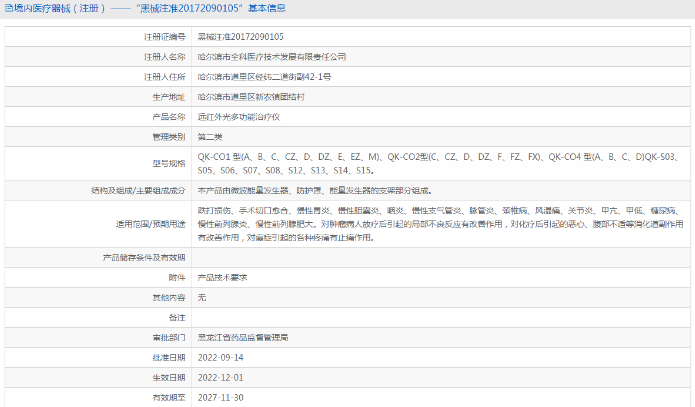
Task: Select the value 无 in 其他内容 row
Action: [202, 297]
